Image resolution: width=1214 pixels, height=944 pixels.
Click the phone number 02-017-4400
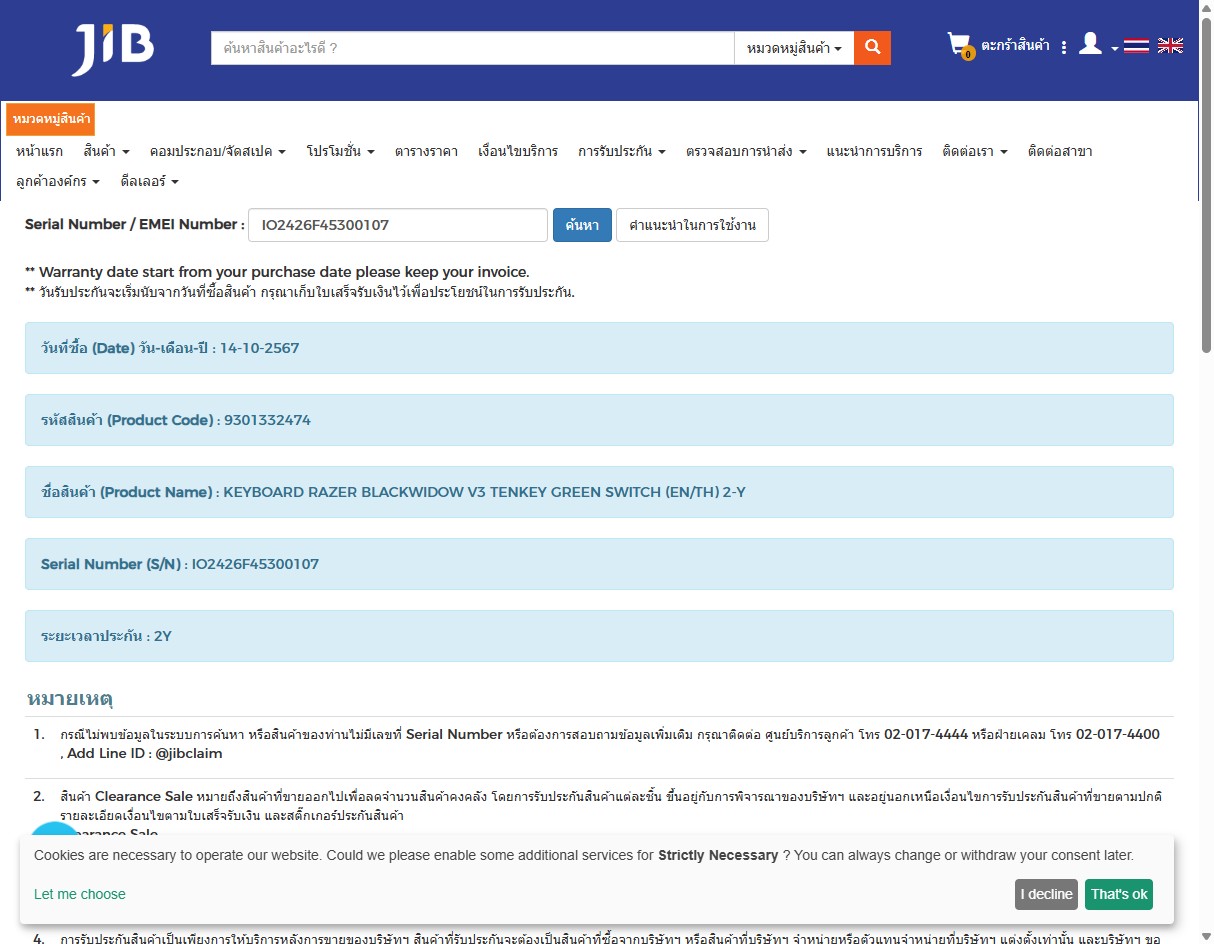pyautogui.click(x=1118, y=734)
